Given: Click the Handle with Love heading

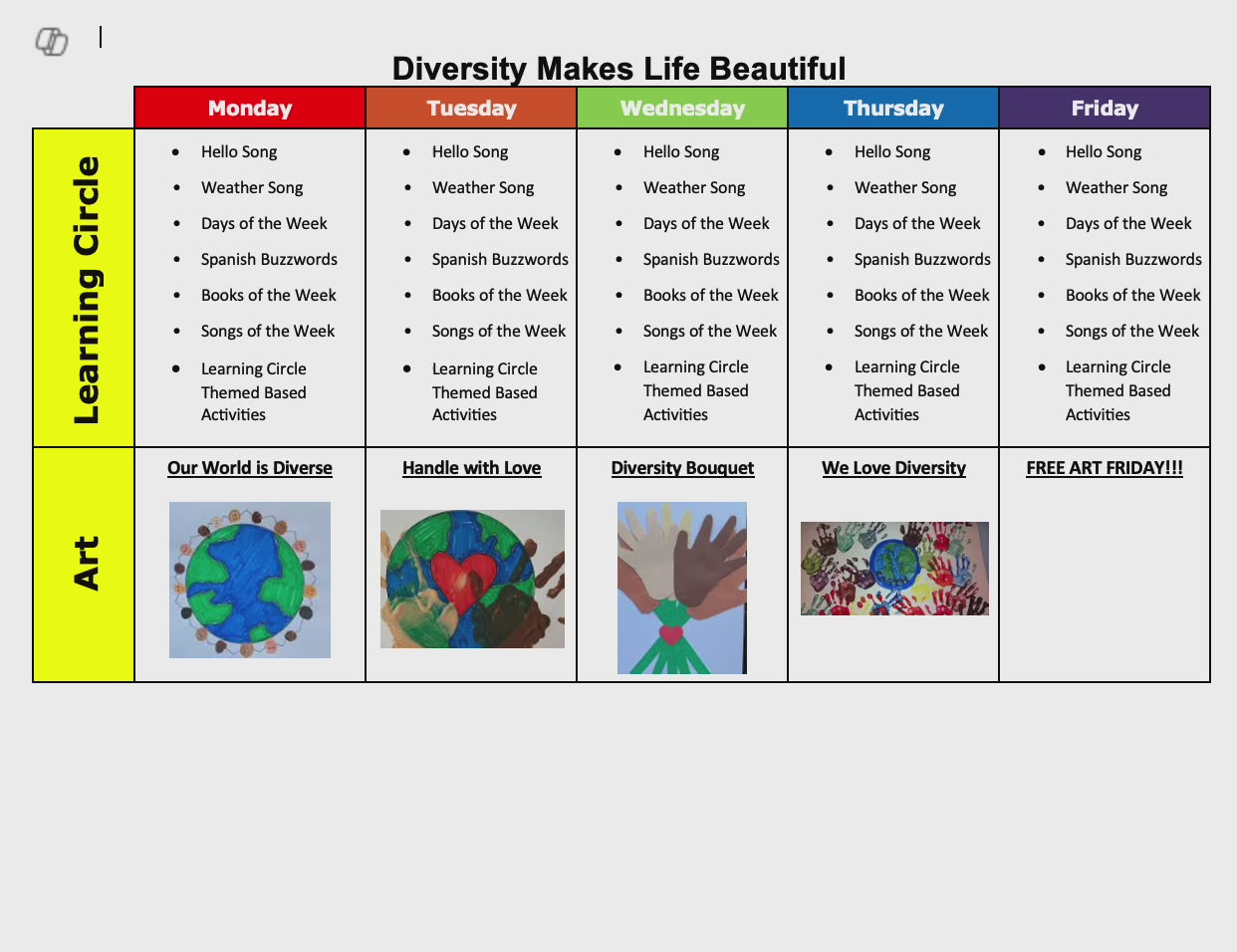Looking at the screenshot, I should [471, 468].
